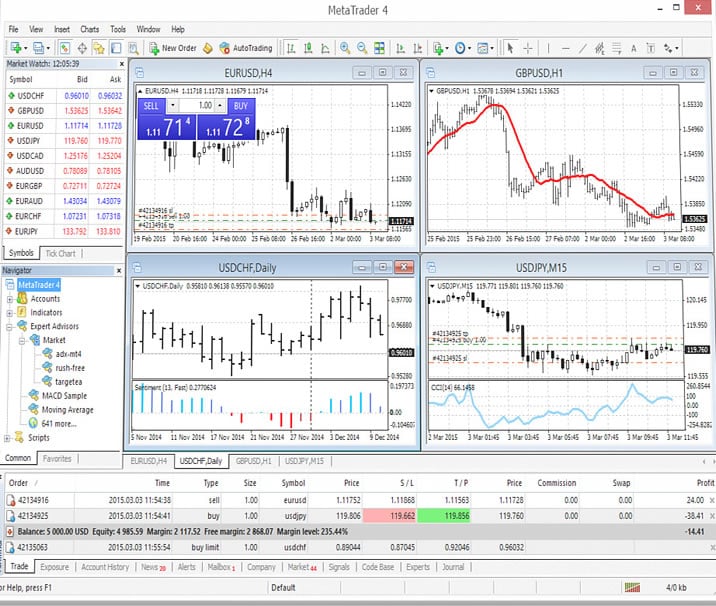The height and width of the screenshot is (606, 716).
Task: Select the text label tool
Action: pos(651,48)
